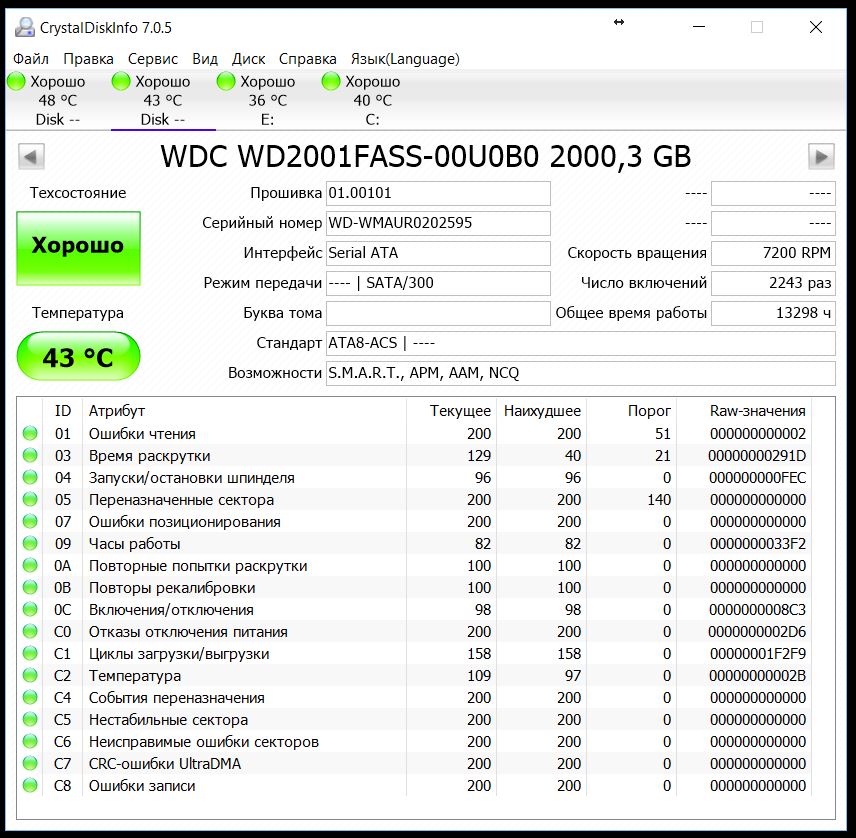This screenshot has width=856, height=838.
Task: Click the Стандарт field ATA8-ACS
Action: pyautogui.click(x=581, y=343)
